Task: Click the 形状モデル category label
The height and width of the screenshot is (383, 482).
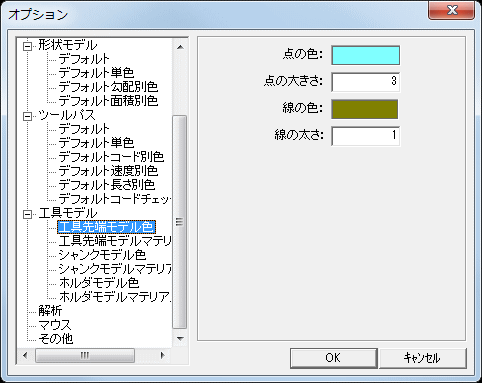Action: pos(68,45)
